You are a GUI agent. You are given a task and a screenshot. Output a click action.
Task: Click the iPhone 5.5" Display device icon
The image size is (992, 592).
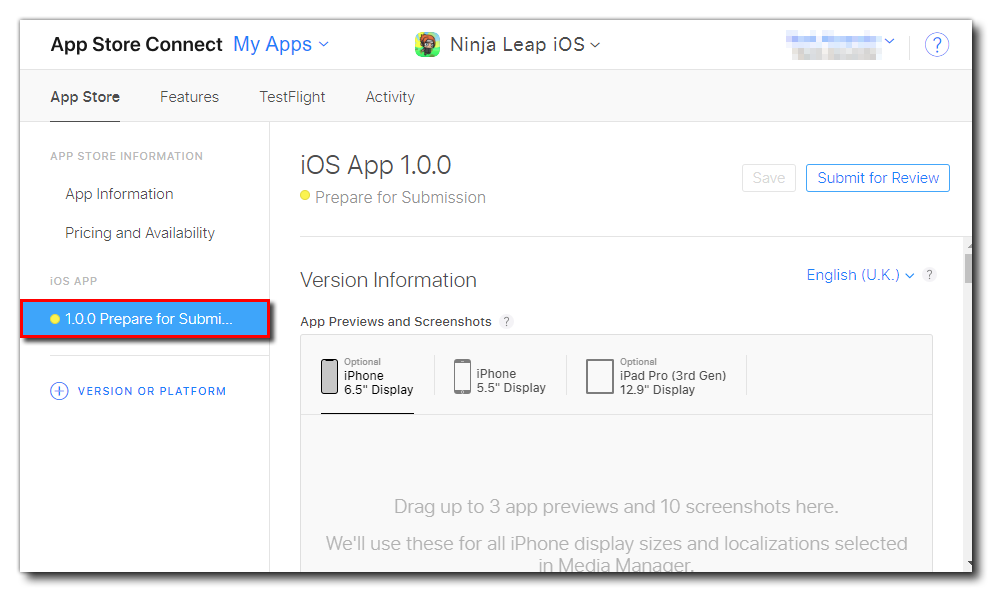(x=462, y=377)
